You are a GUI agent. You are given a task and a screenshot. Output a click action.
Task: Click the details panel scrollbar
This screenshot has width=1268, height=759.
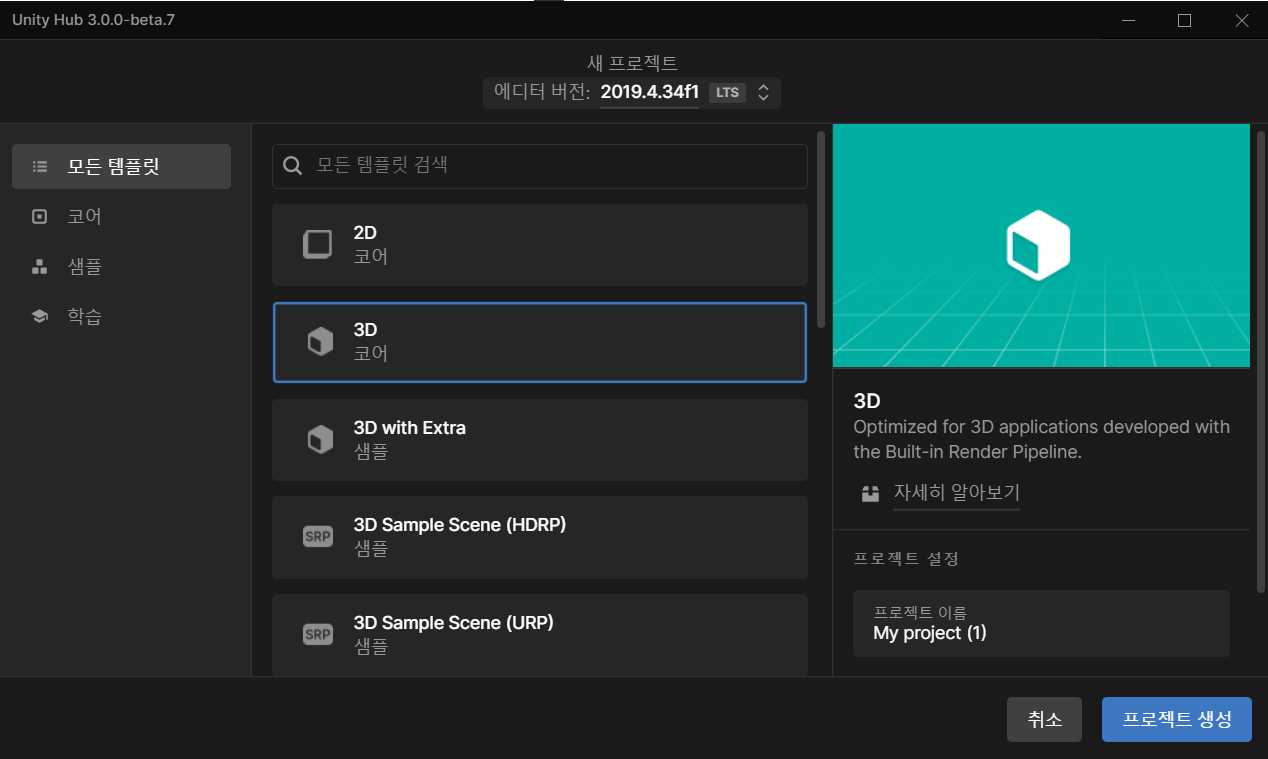point(1262,360)
